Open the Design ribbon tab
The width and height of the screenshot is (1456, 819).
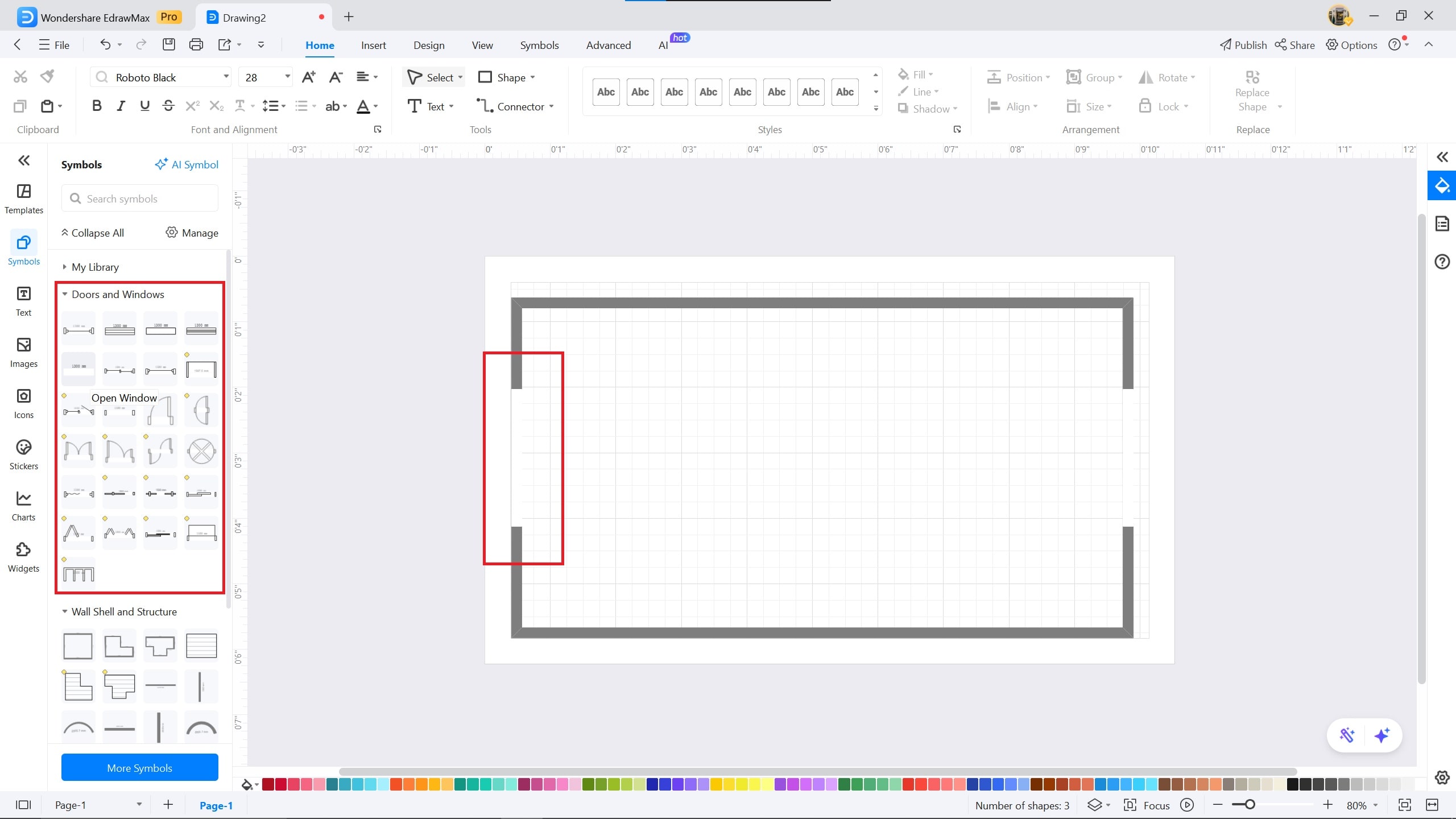(x=429, y=45)
